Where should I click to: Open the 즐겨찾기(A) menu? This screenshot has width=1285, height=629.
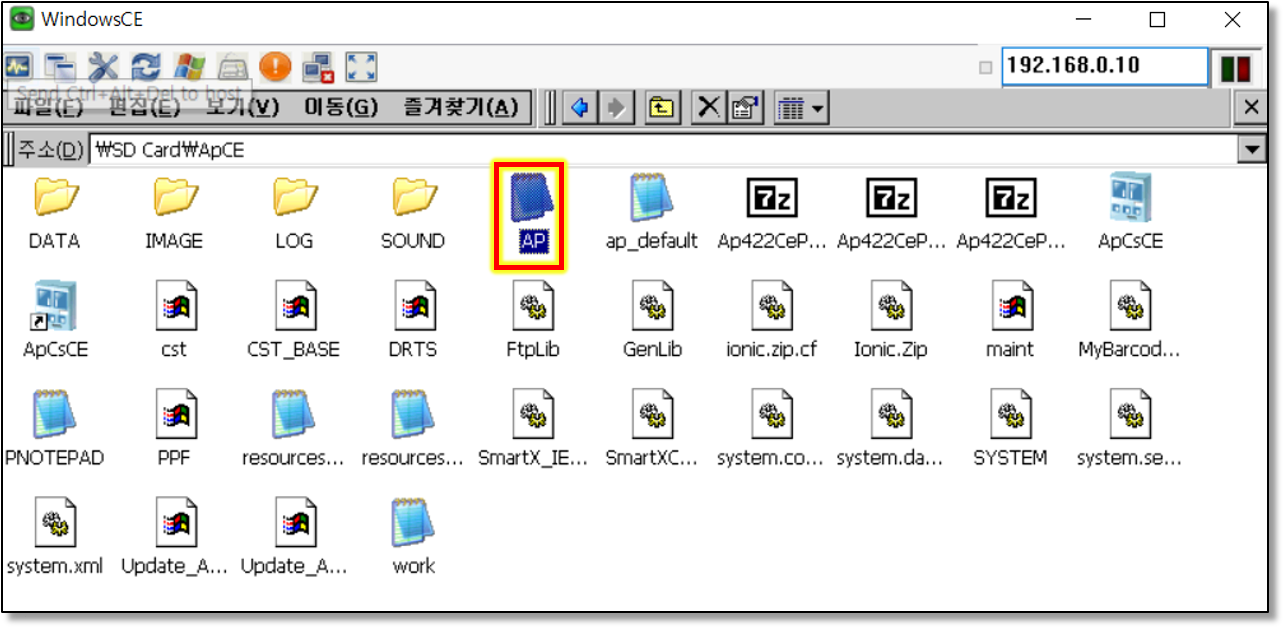click(460, 107)
